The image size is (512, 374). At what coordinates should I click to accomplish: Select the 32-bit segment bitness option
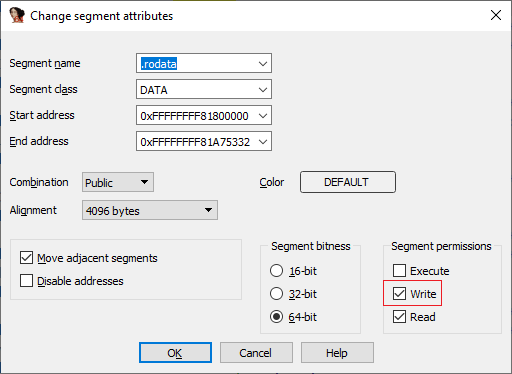pyautogui.click(x=276, y=294)
